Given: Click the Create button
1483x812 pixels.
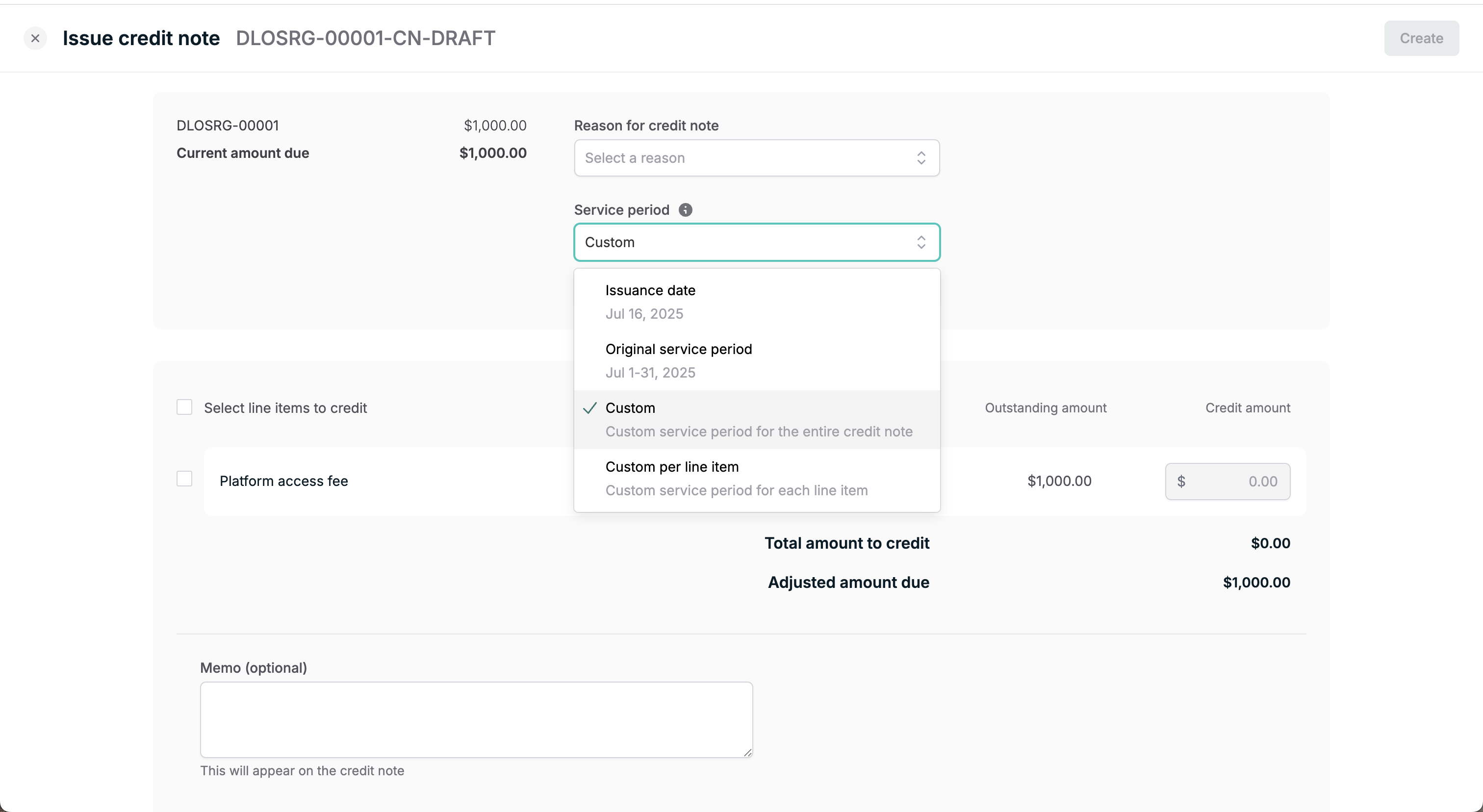Looking at the screenshot, I should pos(1421,38).
